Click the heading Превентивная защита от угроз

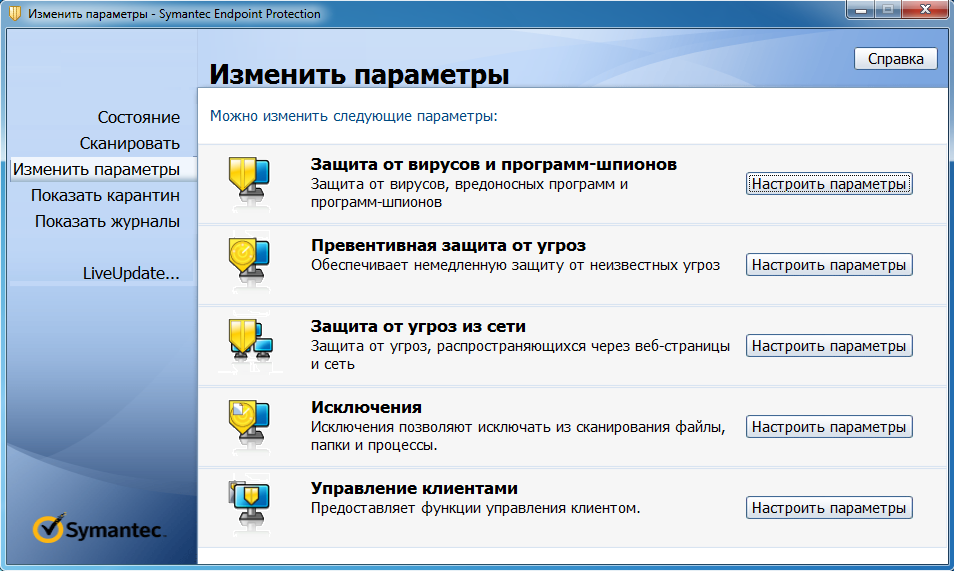click(448, 245)
